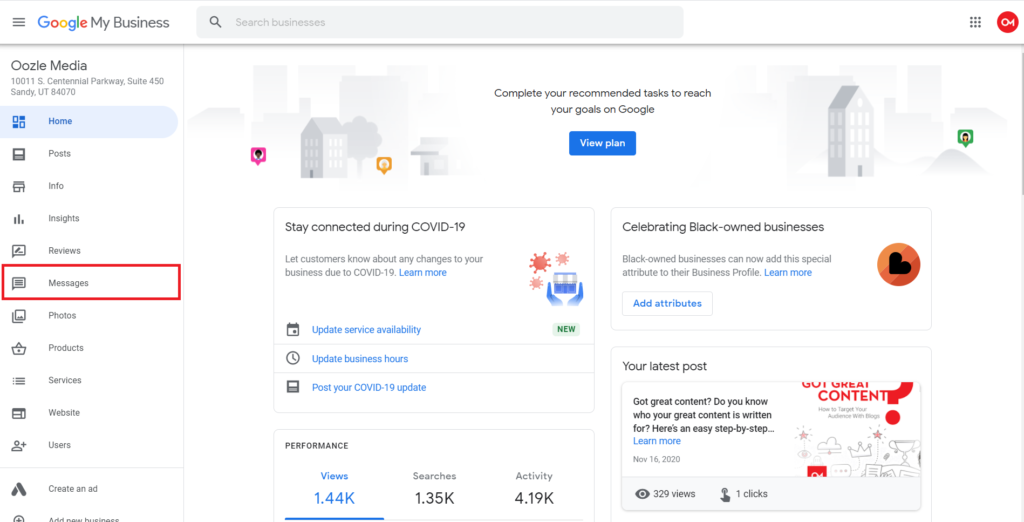
Task: Click the Services list icon
Action: pyautogui.click(x=19, y=380)
